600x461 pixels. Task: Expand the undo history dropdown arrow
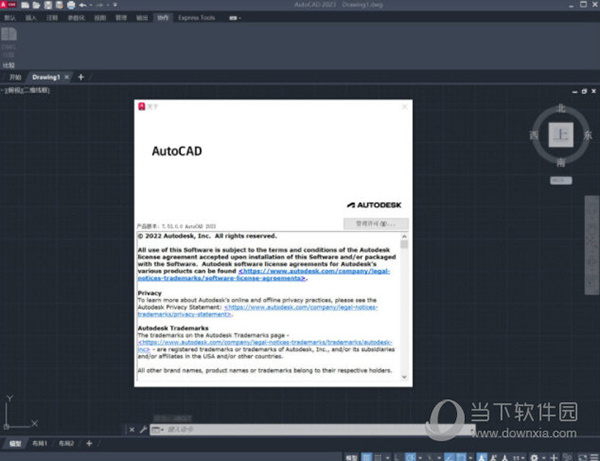click(90, 5)
